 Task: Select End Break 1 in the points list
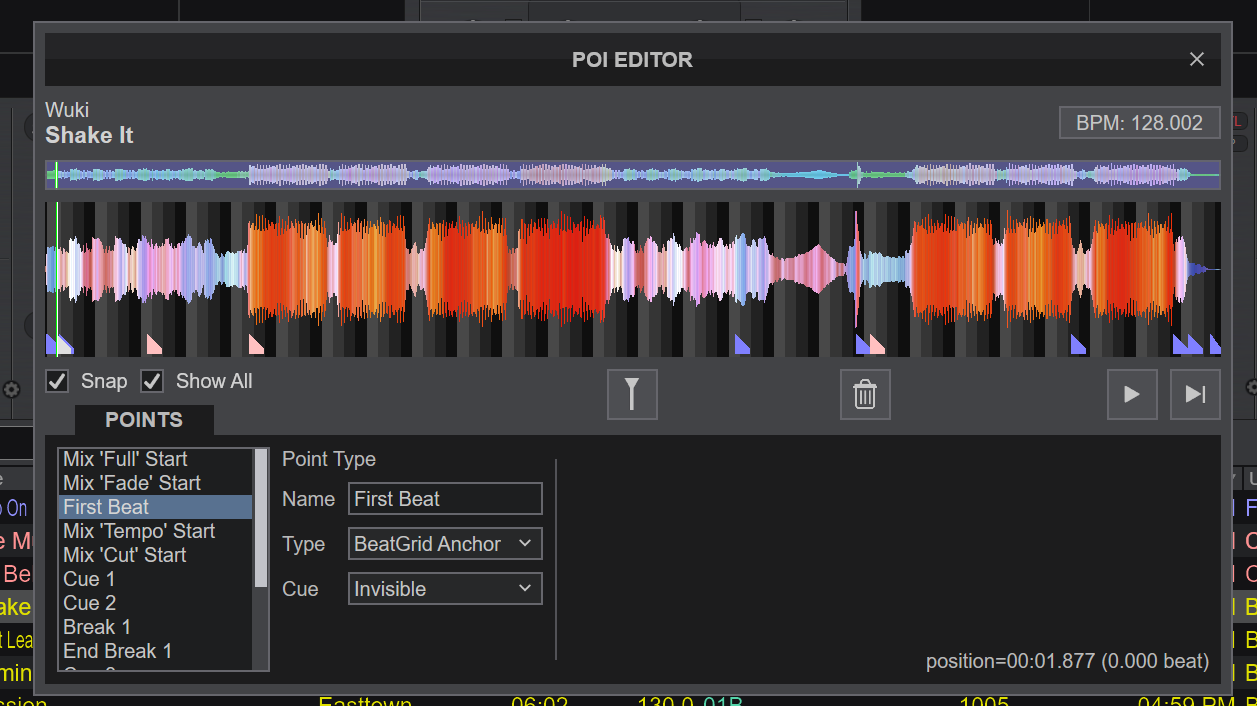coord(155,651)
